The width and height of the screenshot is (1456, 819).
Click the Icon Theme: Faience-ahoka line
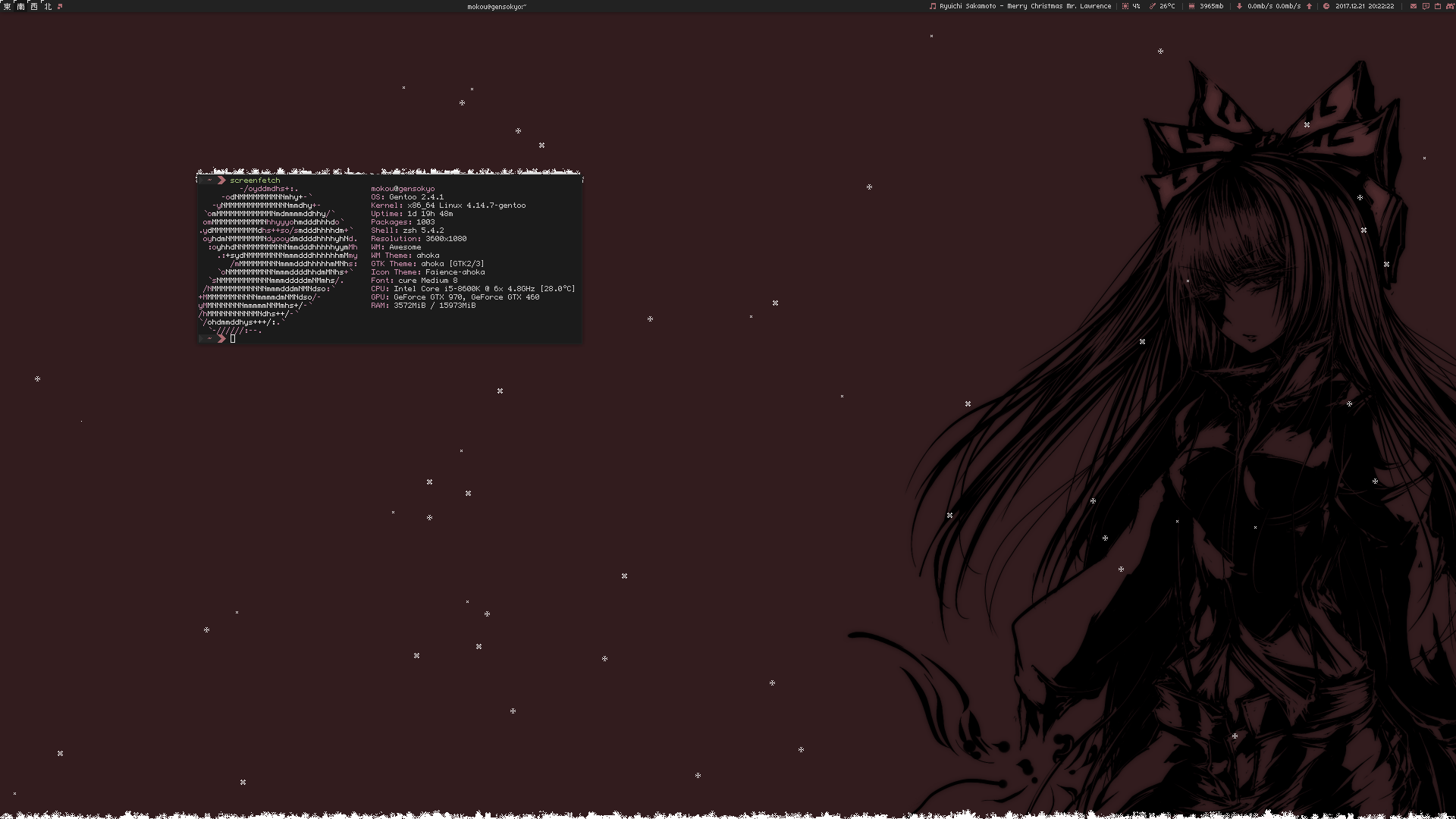point(428,272)
